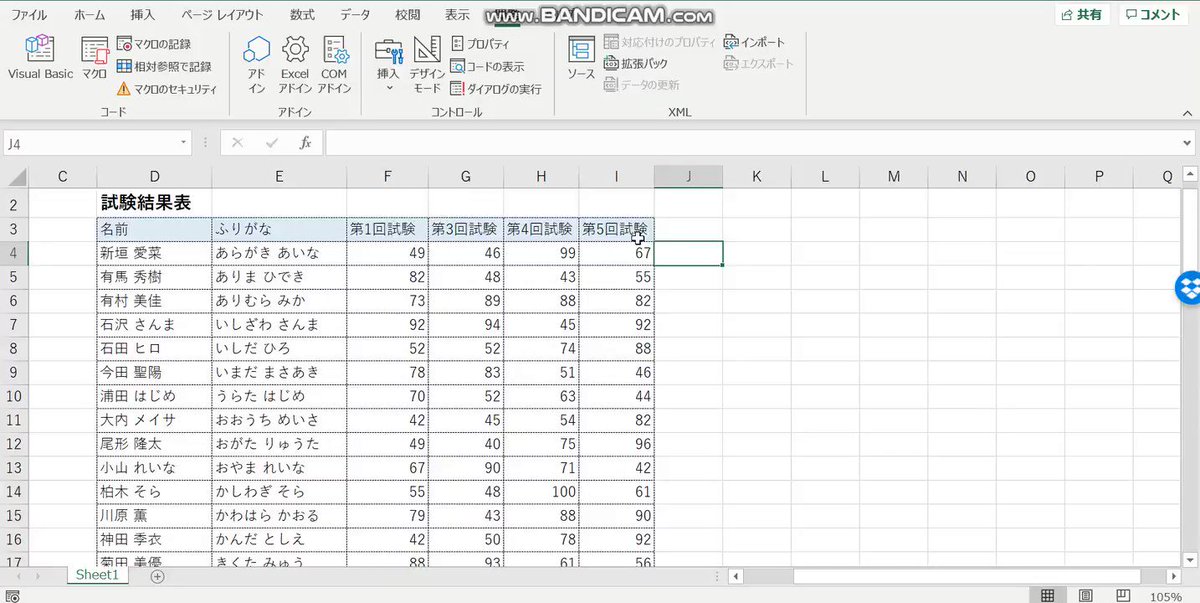Viewport: 1200px width, 603px height.
Task: Switch to the 表示 tab
Action: (x=457, y=15)
